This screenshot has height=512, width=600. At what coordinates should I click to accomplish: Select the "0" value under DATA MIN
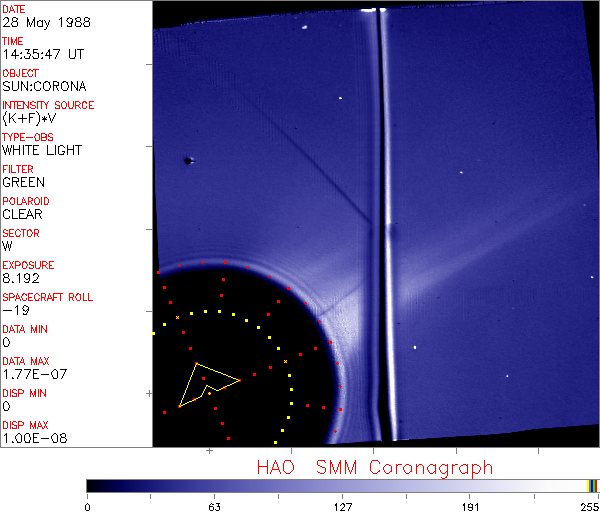[x=6, y=342]
